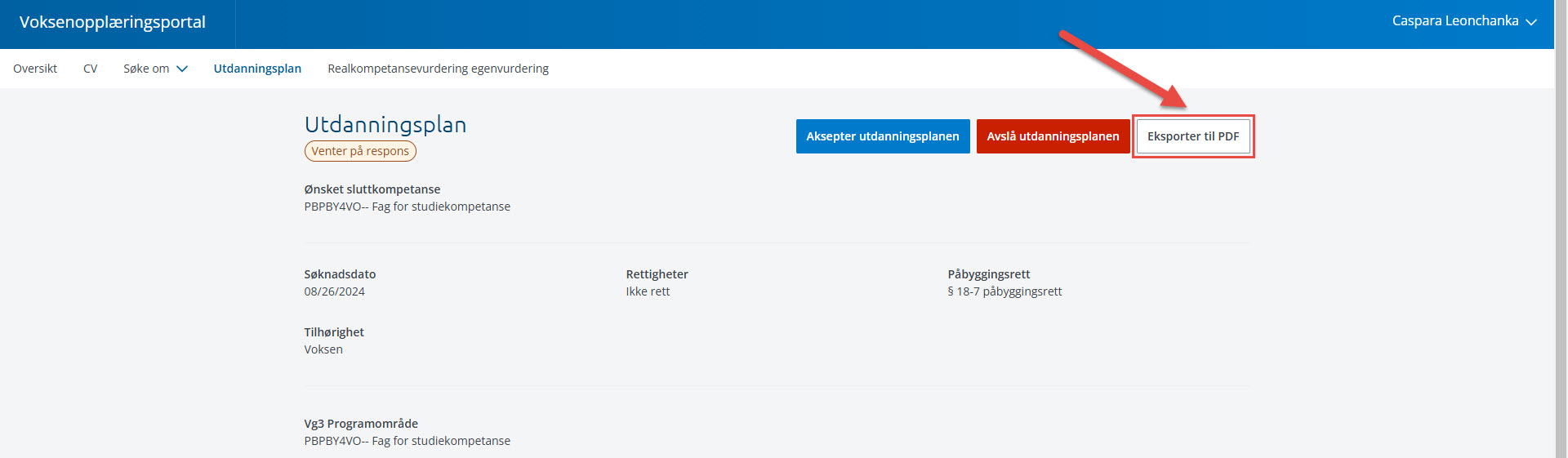Click Avslå utdanningsplanen button

1053,136
